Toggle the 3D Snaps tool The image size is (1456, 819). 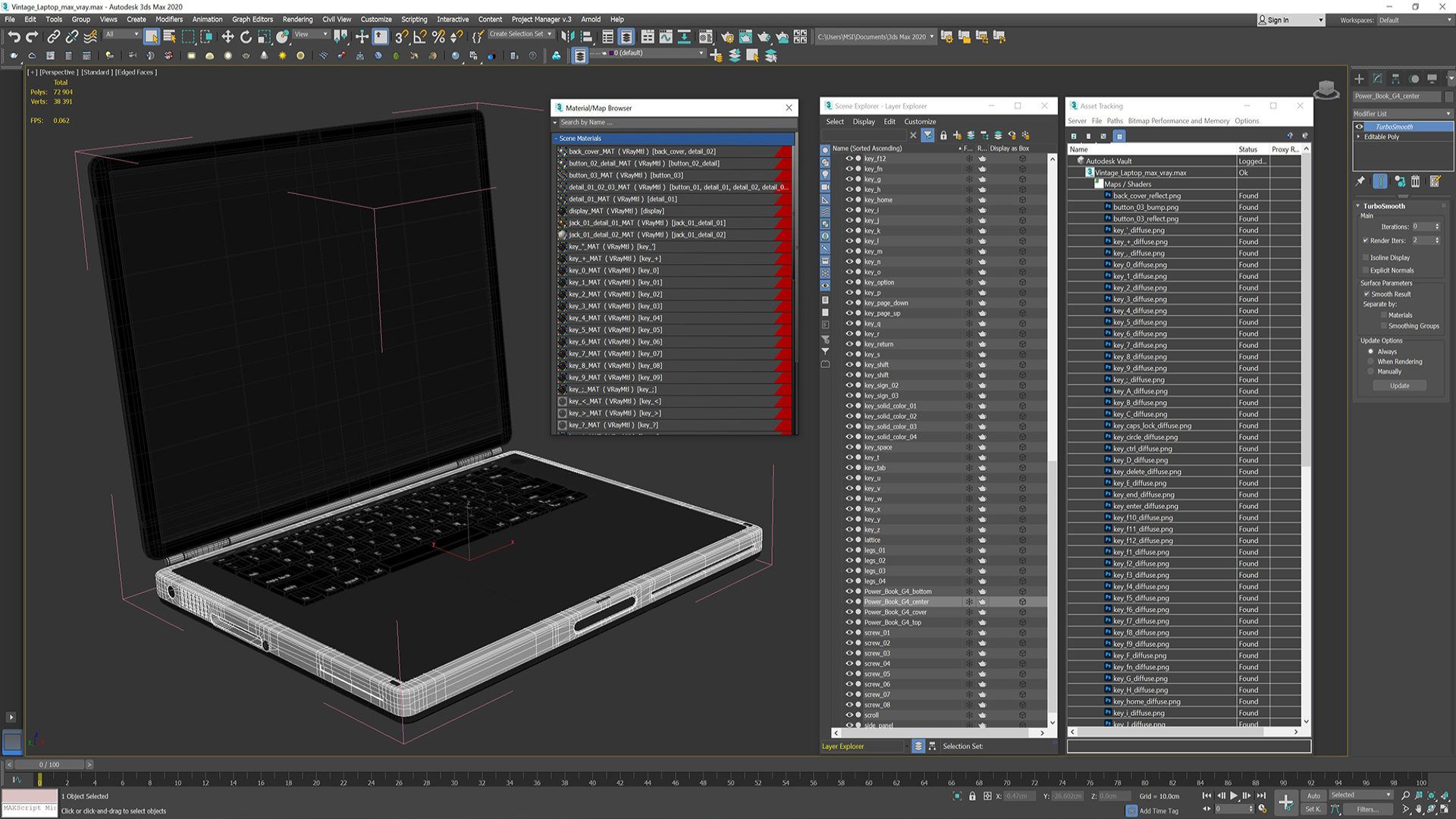402,36
